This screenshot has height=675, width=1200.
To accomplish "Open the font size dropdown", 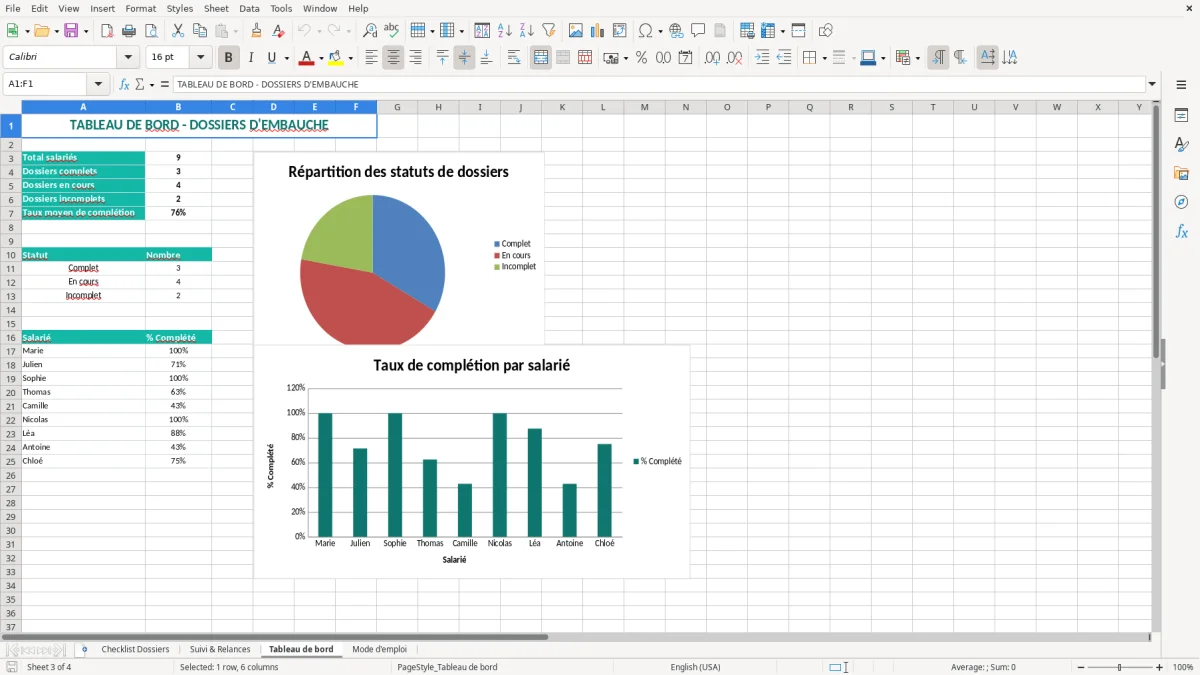I will tap(201, 58).
